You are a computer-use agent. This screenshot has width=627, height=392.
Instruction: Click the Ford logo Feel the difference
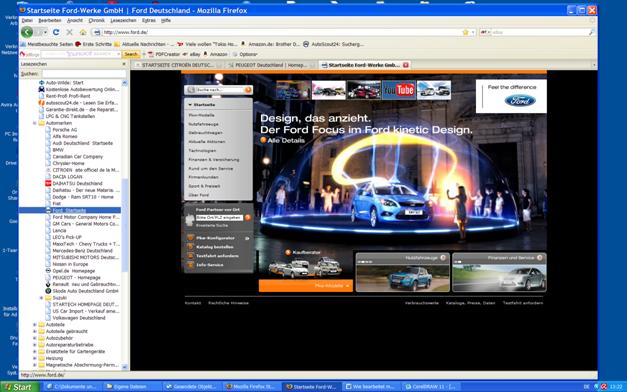pyautogui.click(x=520, y=100)
